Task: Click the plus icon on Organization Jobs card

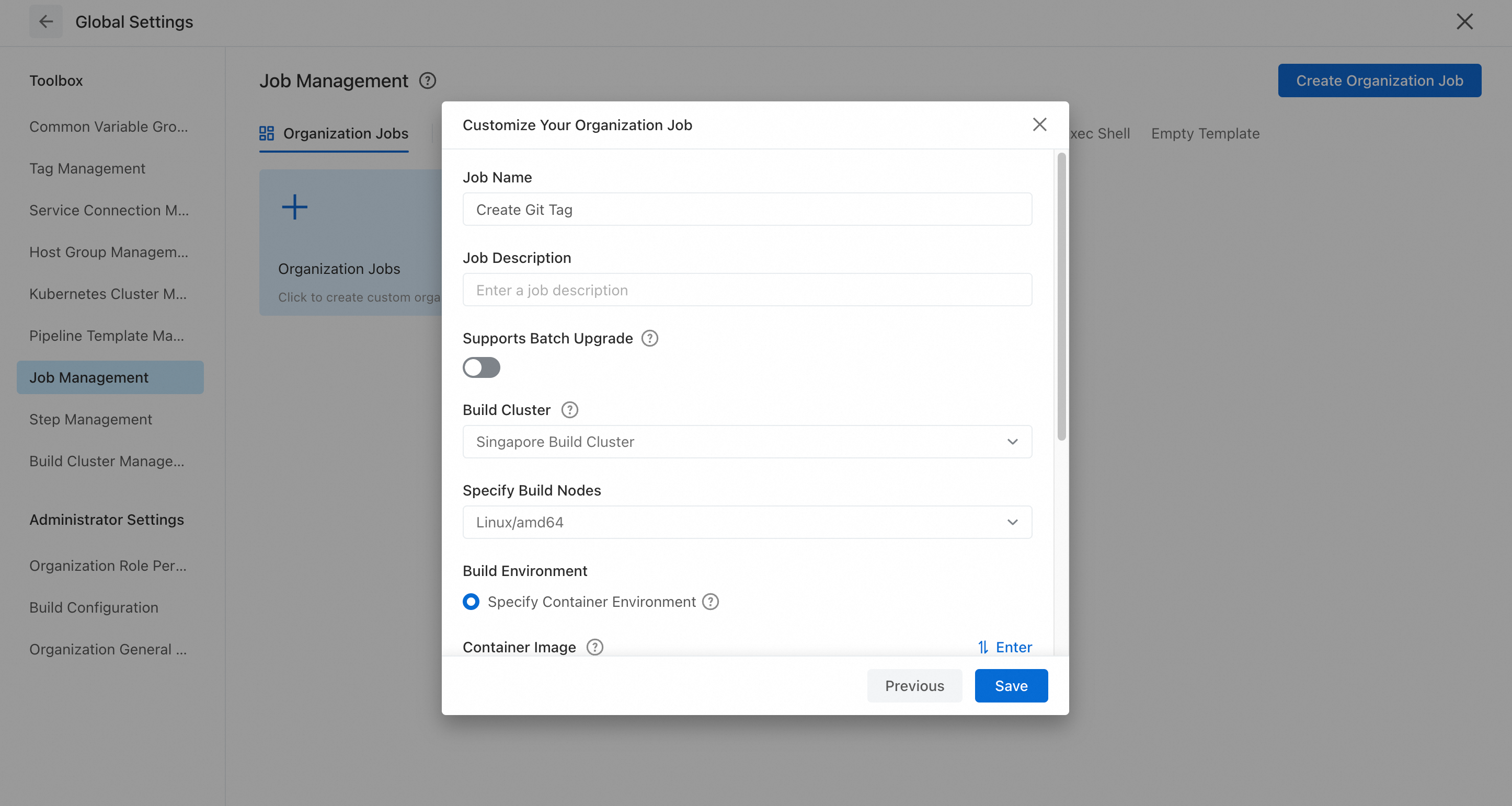Action: click(295, 207)
